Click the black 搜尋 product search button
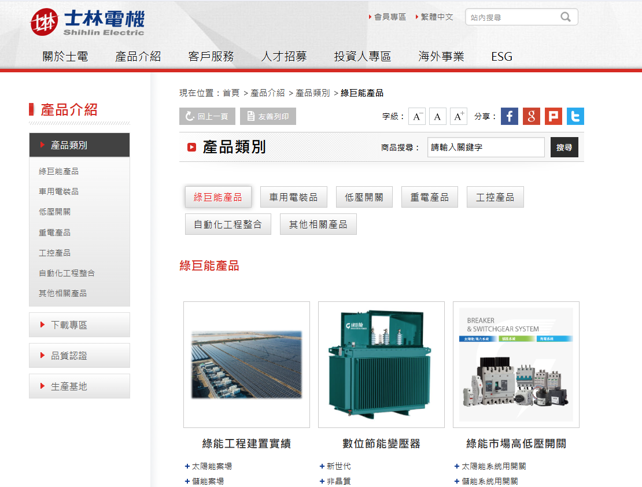The width and height of the screenshot is (642, 487). tap(564, 147)
